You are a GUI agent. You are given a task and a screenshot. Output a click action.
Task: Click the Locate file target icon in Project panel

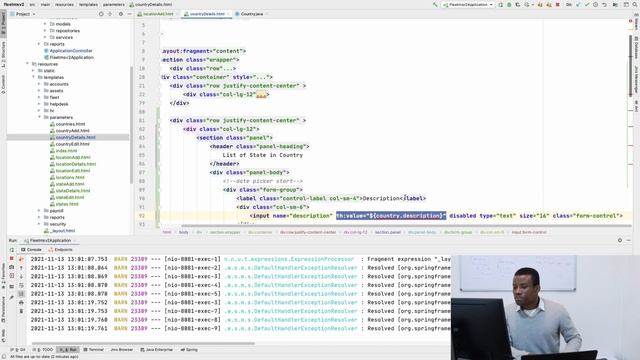[x=101, y=14]
